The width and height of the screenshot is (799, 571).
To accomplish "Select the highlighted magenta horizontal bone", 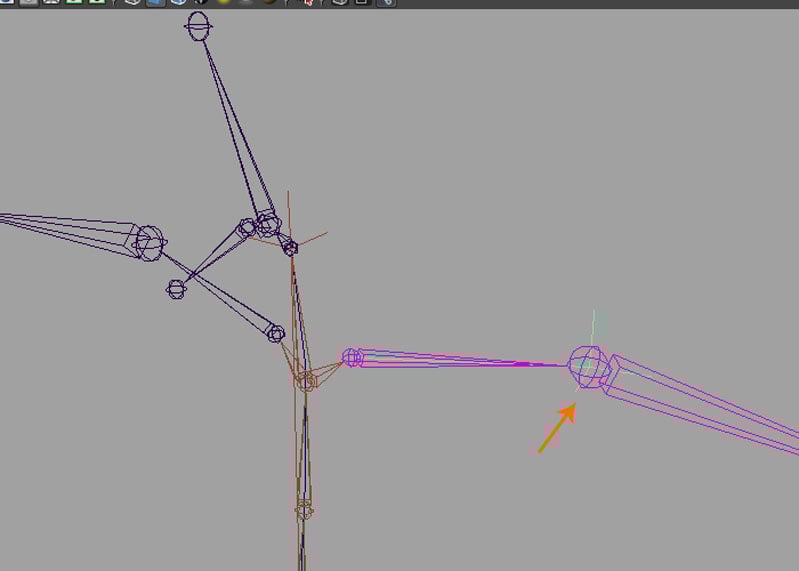I will coord(464,359).
